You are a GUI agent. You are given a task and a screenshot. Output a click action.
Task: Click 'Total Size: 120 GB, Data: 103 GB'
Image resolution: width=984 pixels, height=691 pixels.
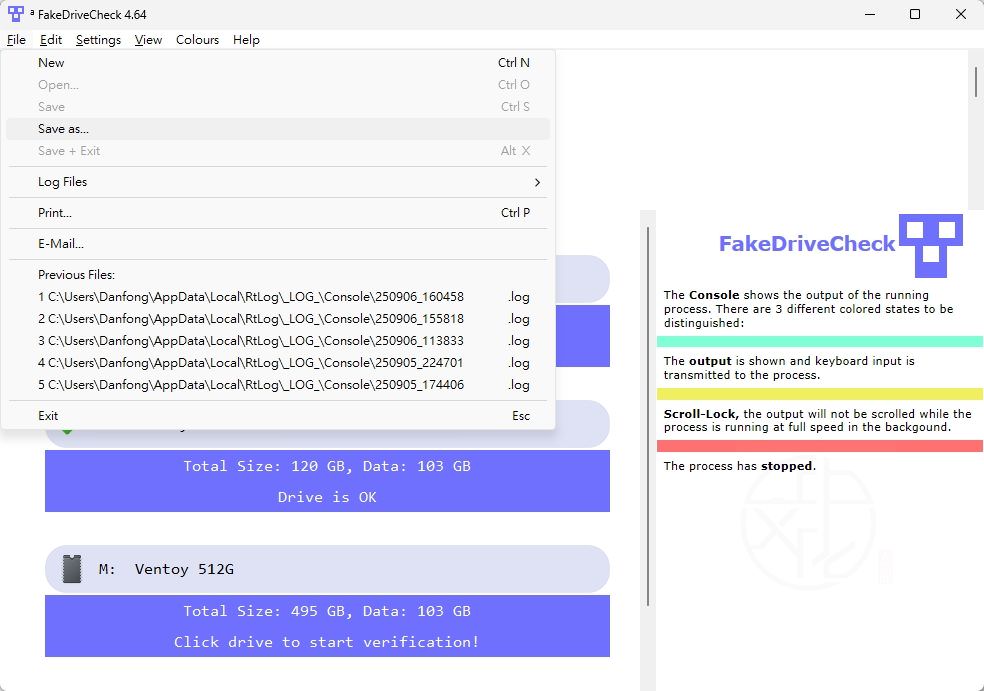click(x=327, y=466)
